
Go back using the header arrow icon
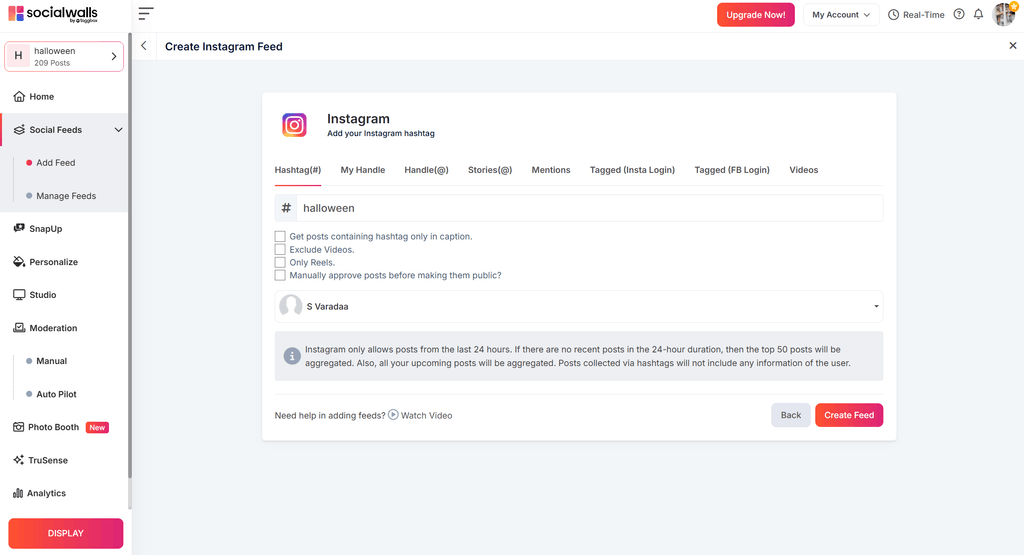144,46
